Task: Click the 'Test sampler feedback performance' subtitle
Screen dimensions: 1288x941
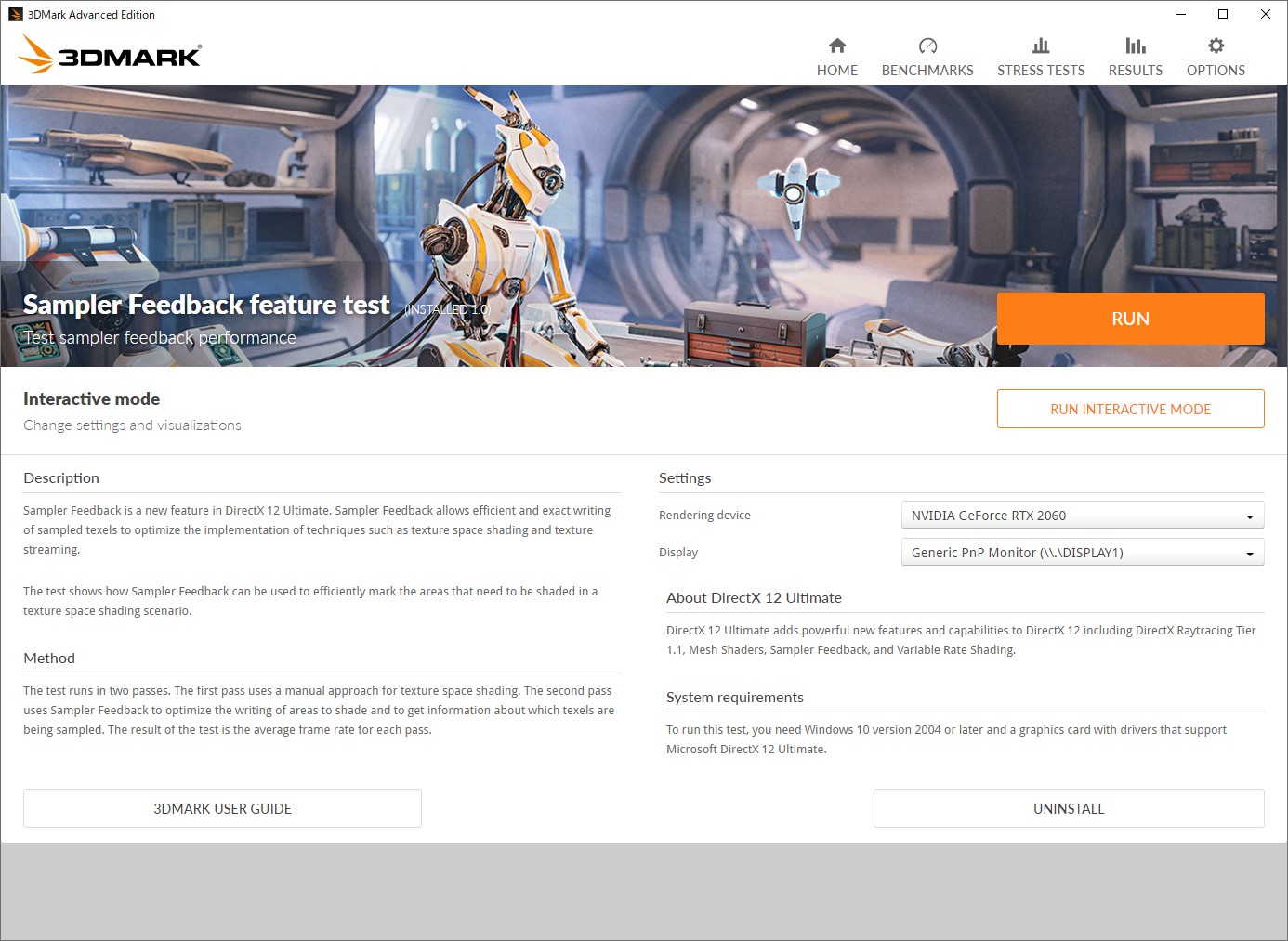Action: (x=160, y=338)
